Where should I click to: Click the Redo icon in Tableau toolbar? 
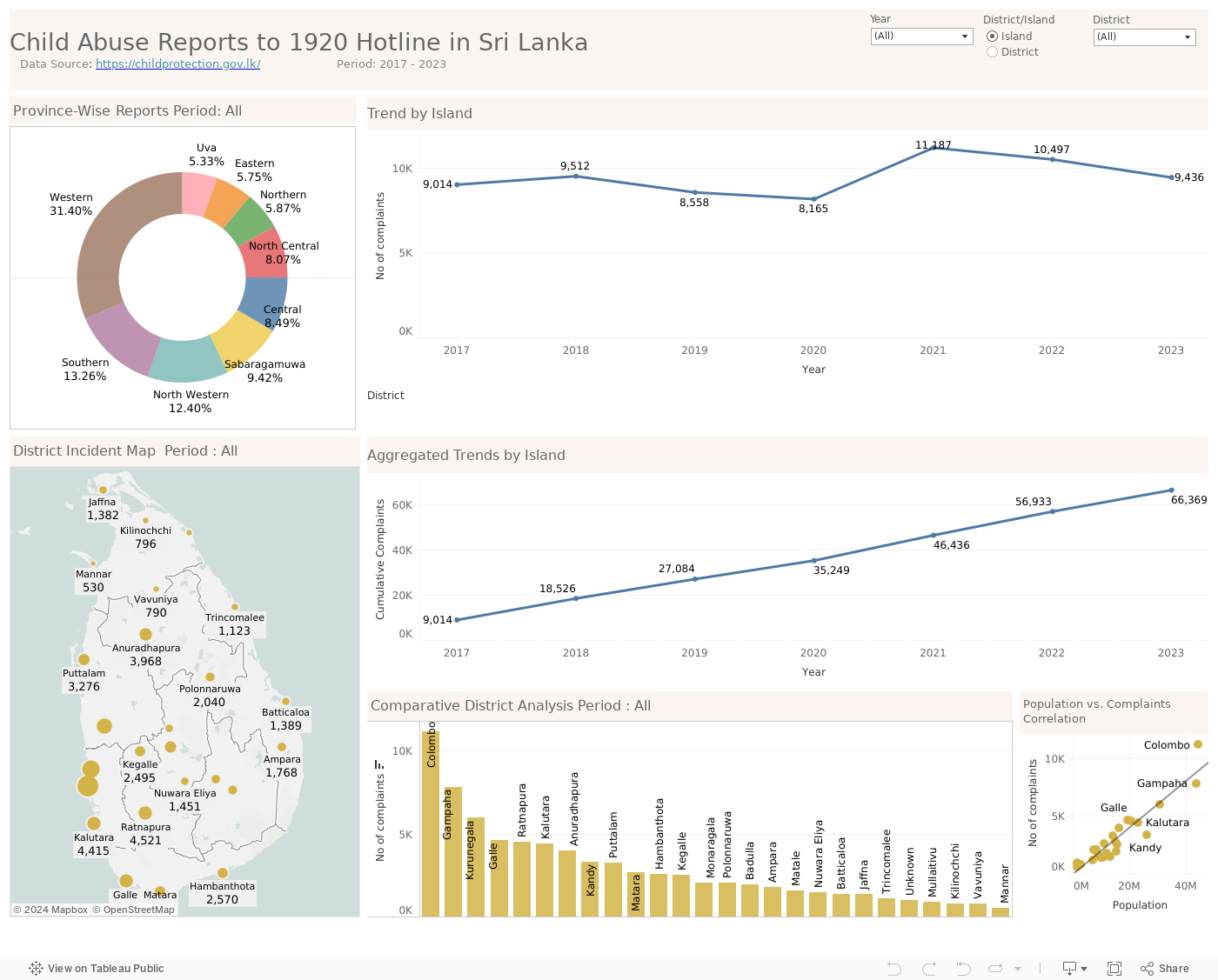928,968
